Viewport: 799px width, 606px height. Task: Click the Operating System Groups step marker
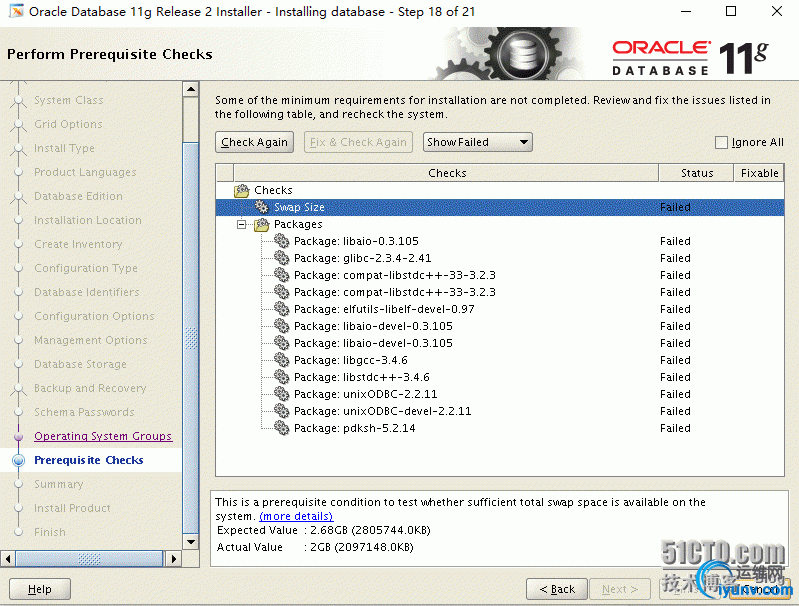click(x=18, y=436)
